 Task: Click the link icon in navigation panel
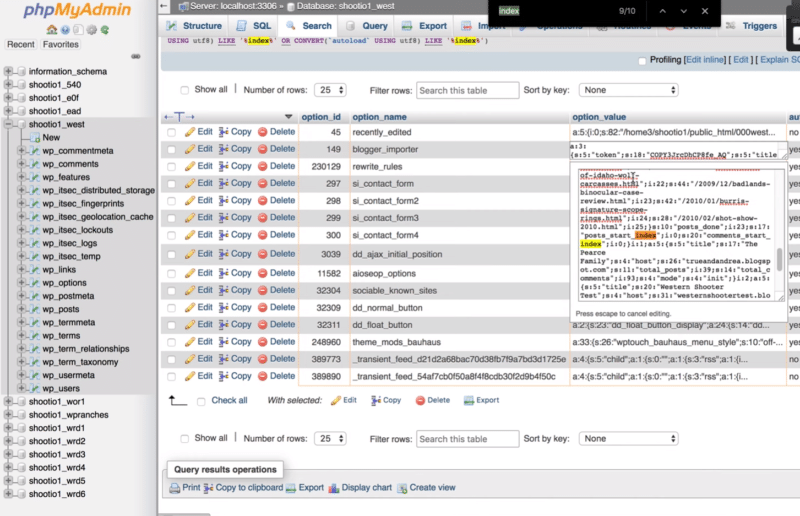[136, 56]
